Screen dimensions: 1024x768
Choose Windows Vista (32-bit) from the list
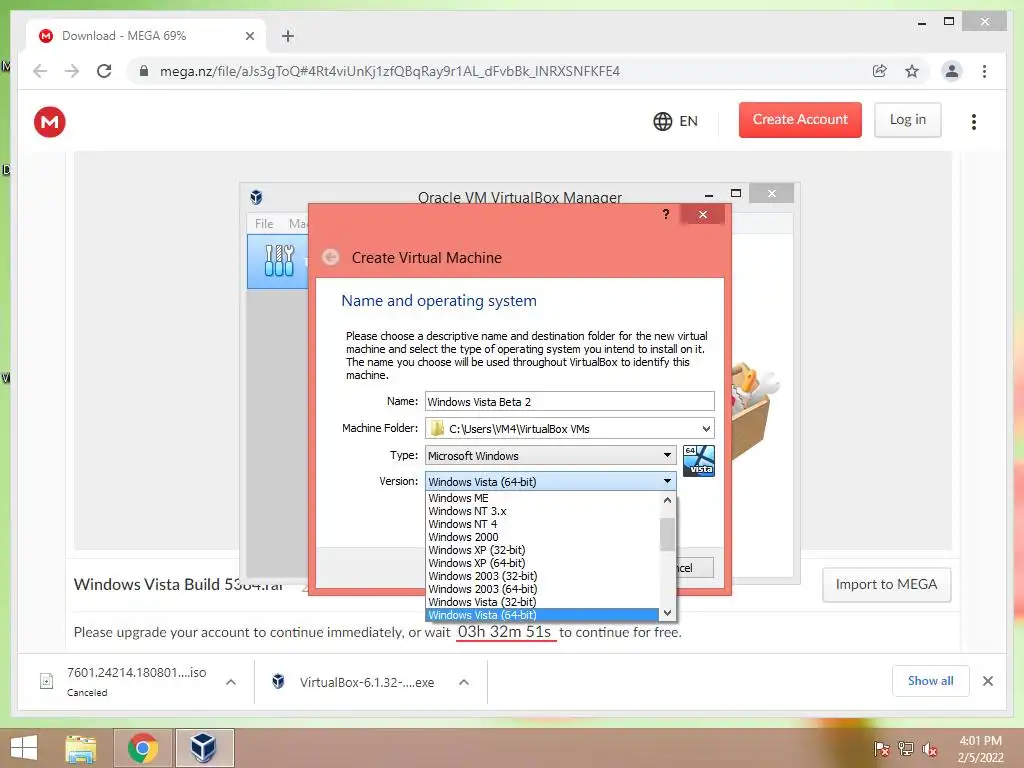[x=542, y=602]
